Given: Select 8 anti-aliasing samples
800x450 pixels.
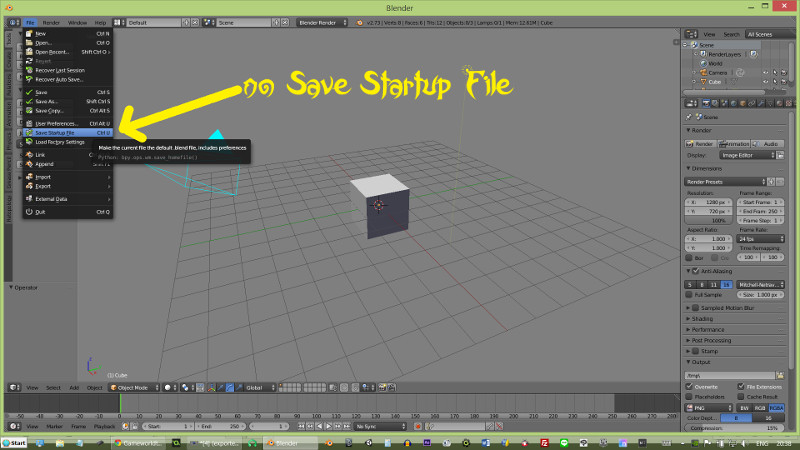Looking at the screenshot, I should tap(702, 285).
